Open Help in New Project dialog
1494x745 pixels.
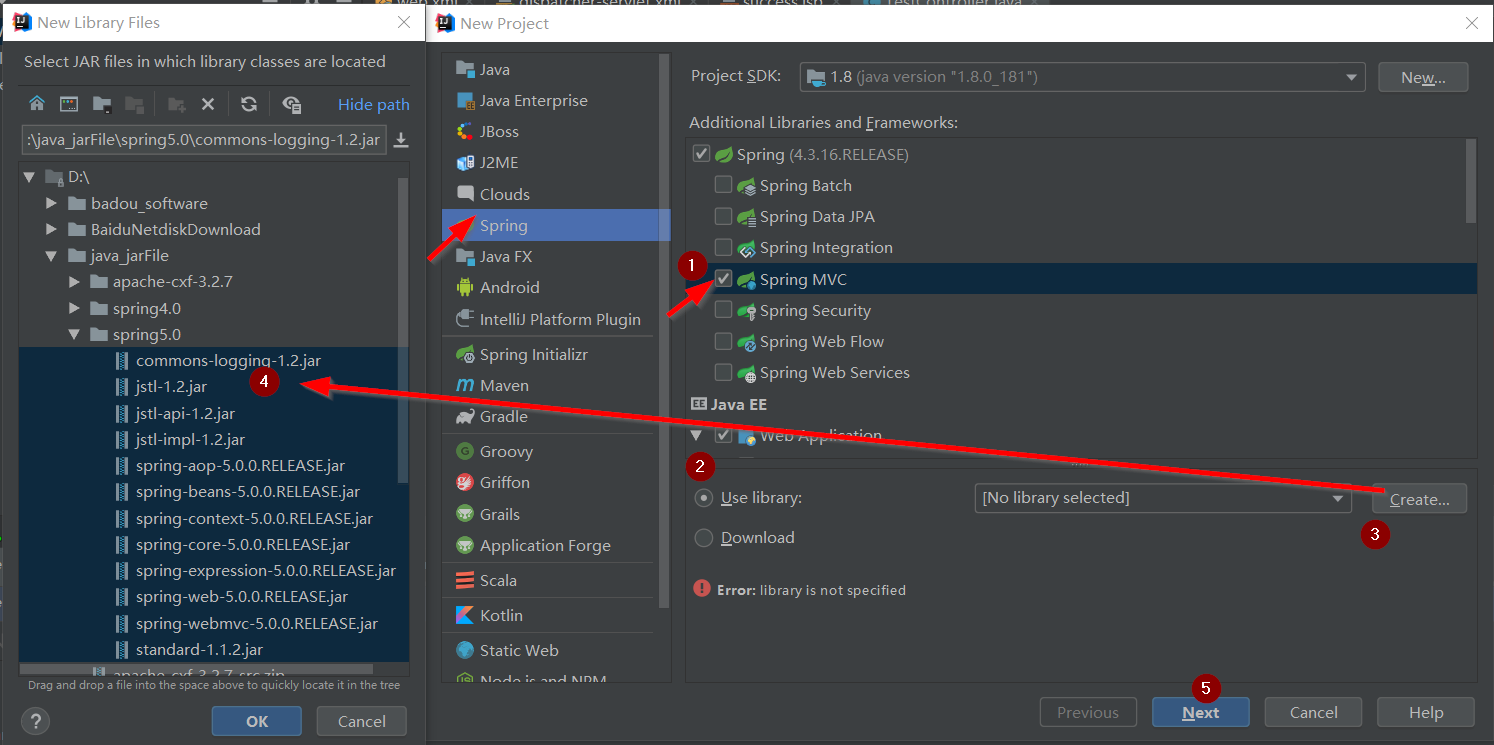(x=1425, y=712)
